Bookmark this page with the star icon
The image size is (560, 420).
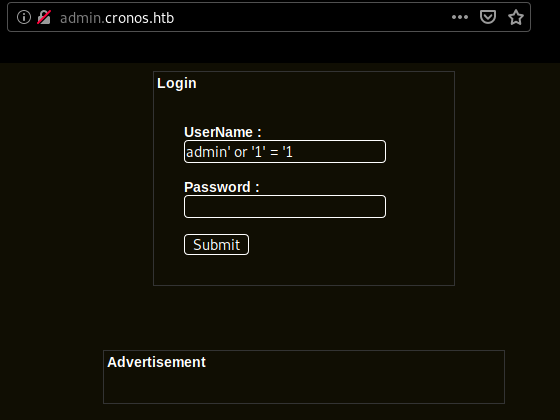pyautogui.click(x=516, y=17)
